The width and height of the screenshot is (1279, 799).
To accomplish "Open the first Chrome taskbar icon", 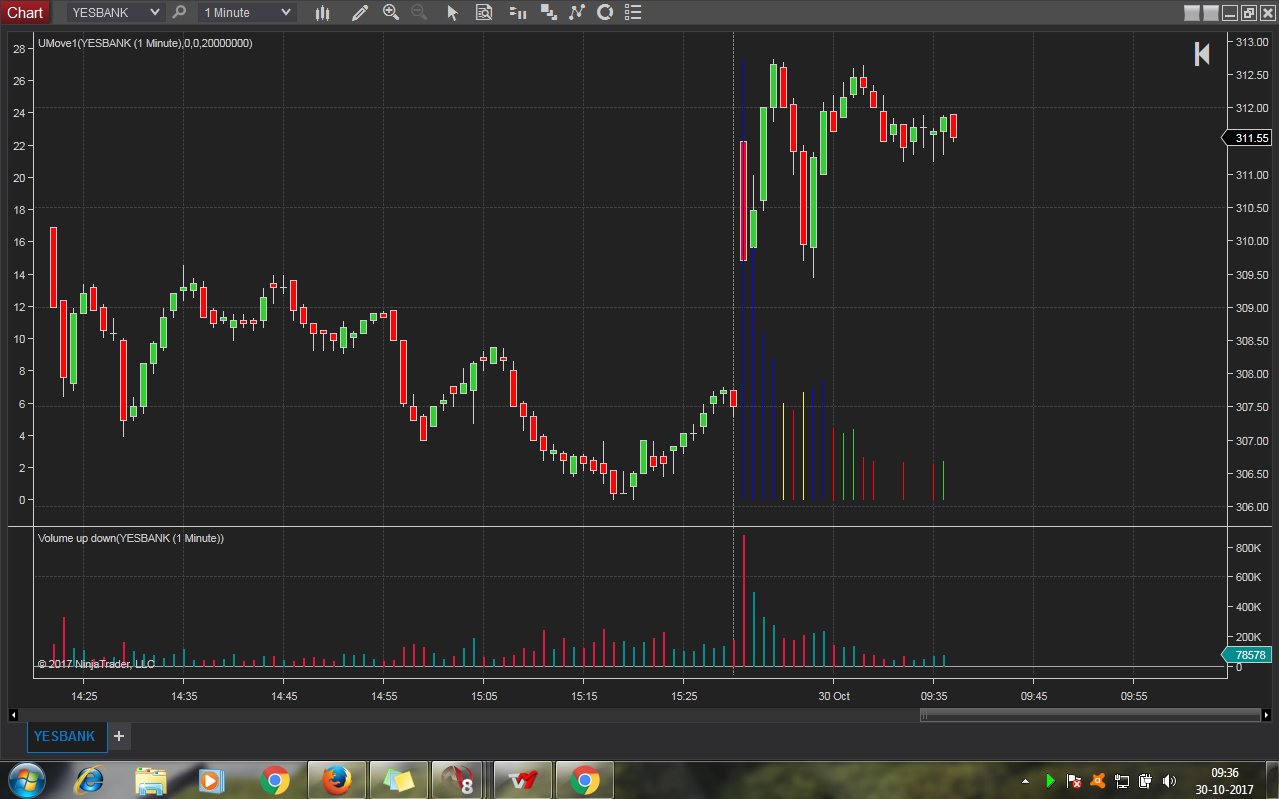I will pos(275,780).
